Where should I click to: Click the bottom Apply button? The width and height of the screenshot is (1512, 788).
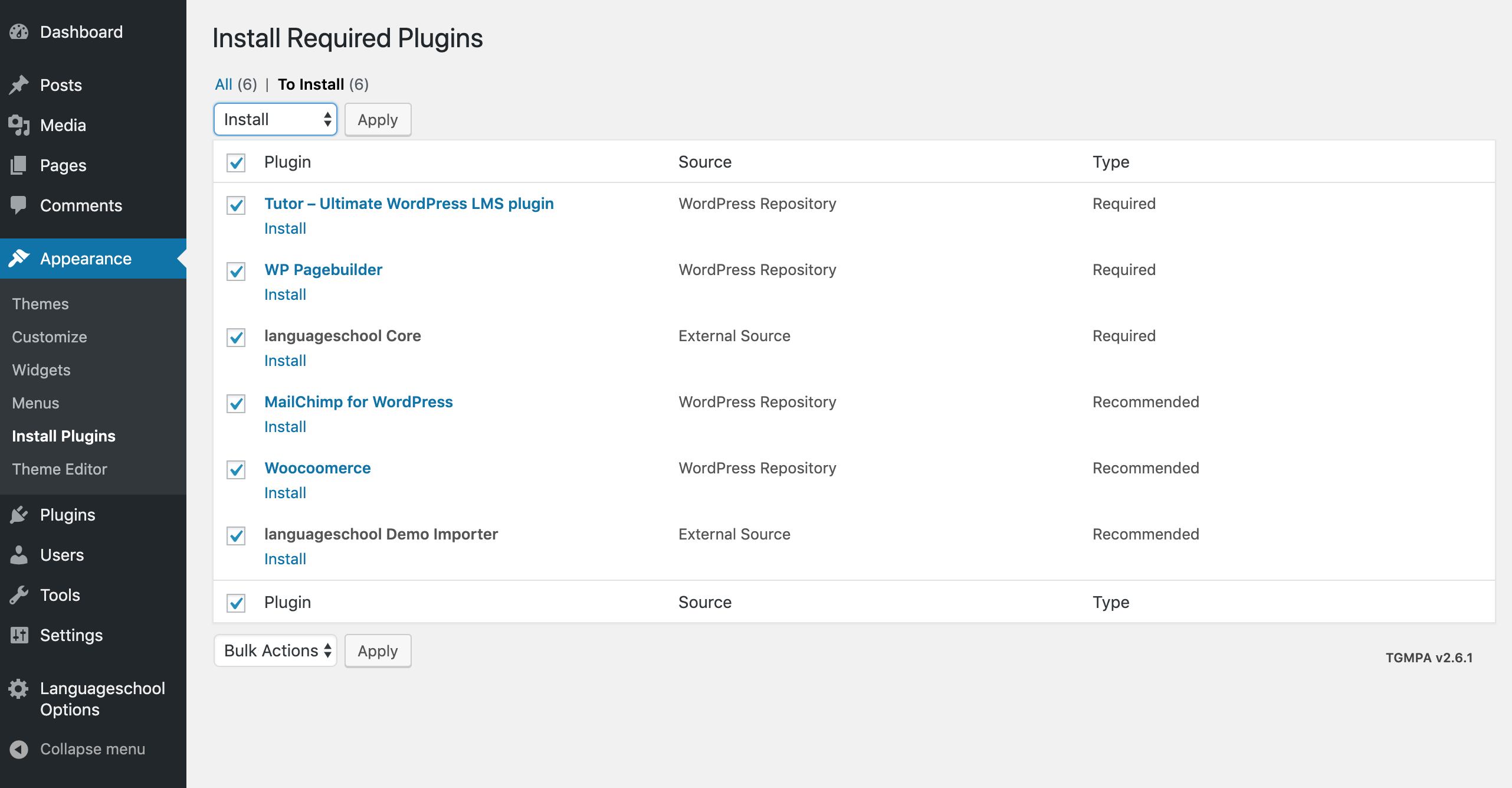click(x=378, y=650)
